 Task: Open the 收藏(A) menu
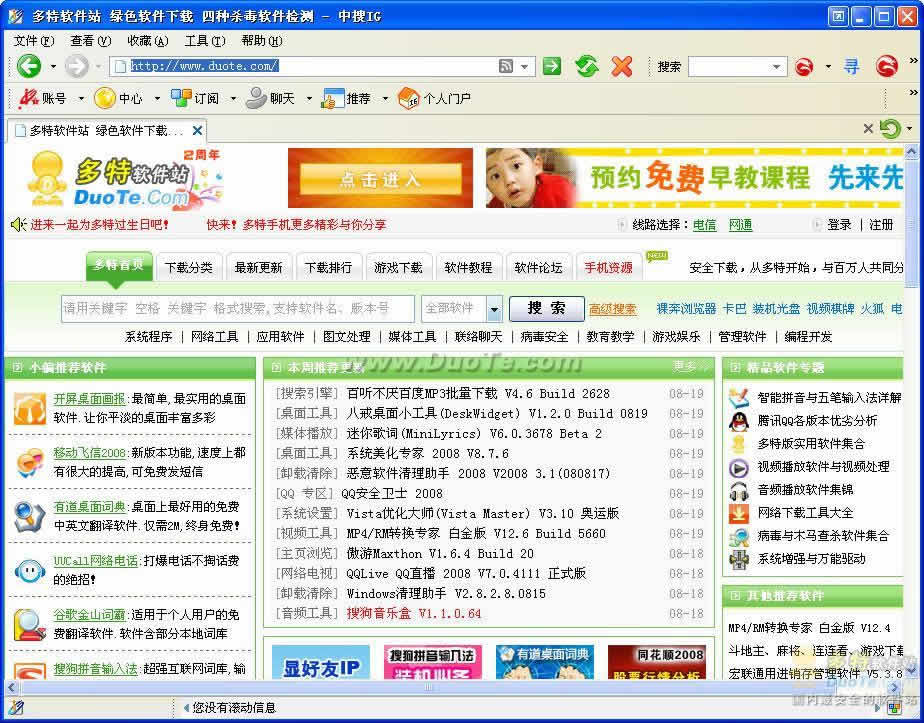pos(148,41)
